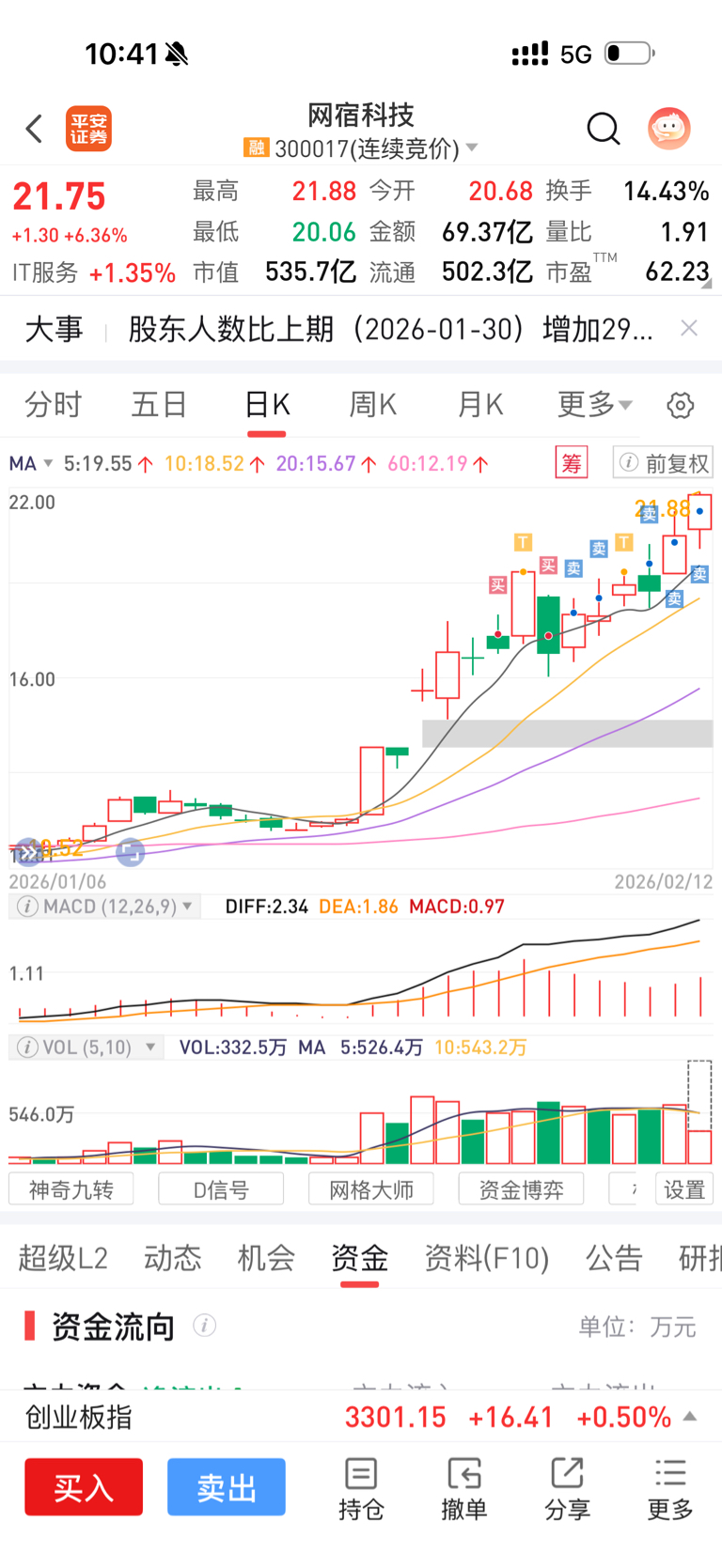The height and width of the screenshot is (1568, 722).
Task: Switch to 分时 chart tab
Action: pyautogui.click(x=54, y=405)
